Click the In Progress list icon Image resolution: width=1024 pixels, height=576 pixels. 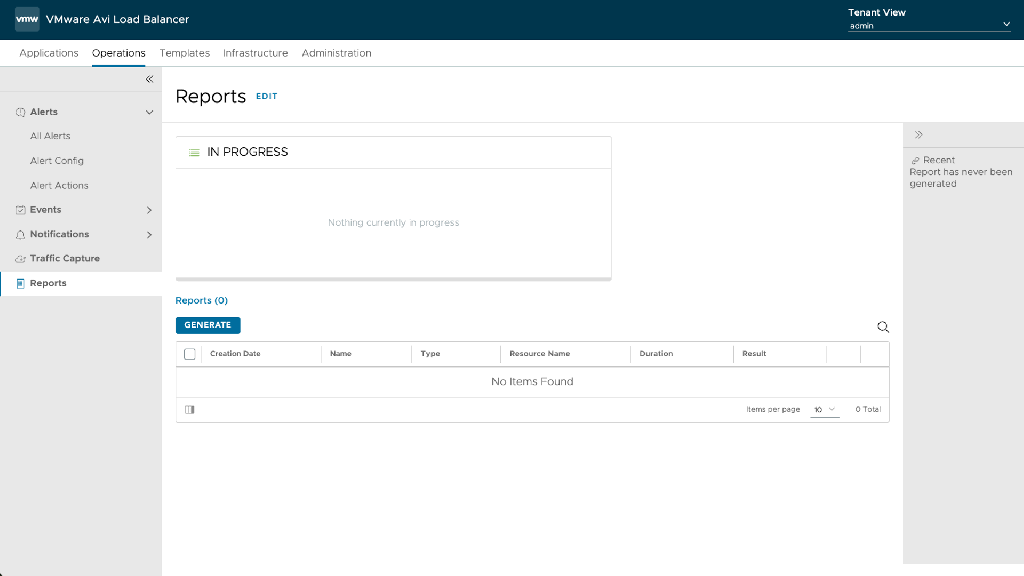pyautogui.click(x=194, y=152)
